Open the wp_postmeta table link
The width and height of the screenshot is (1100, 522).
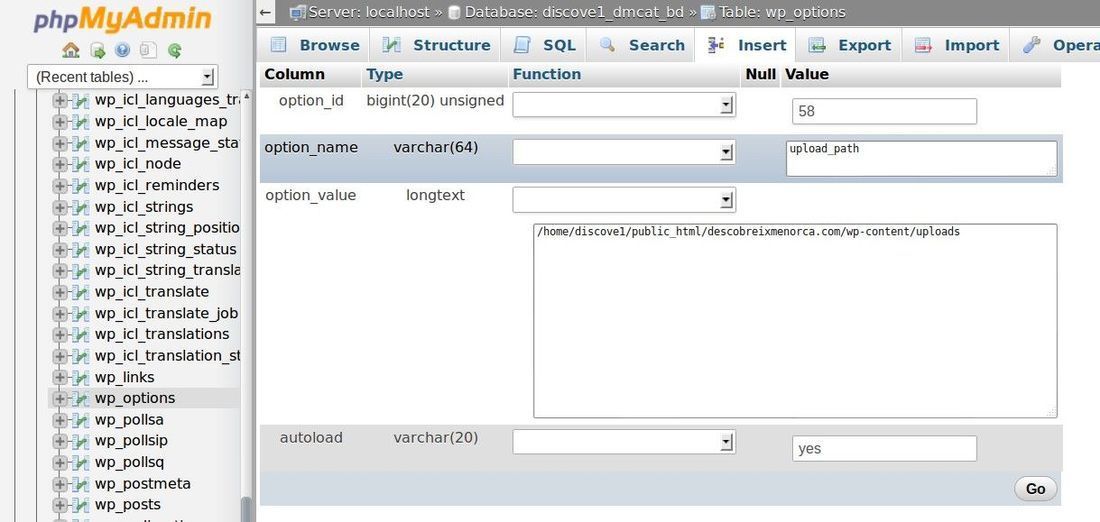click(x=142, y=484)
